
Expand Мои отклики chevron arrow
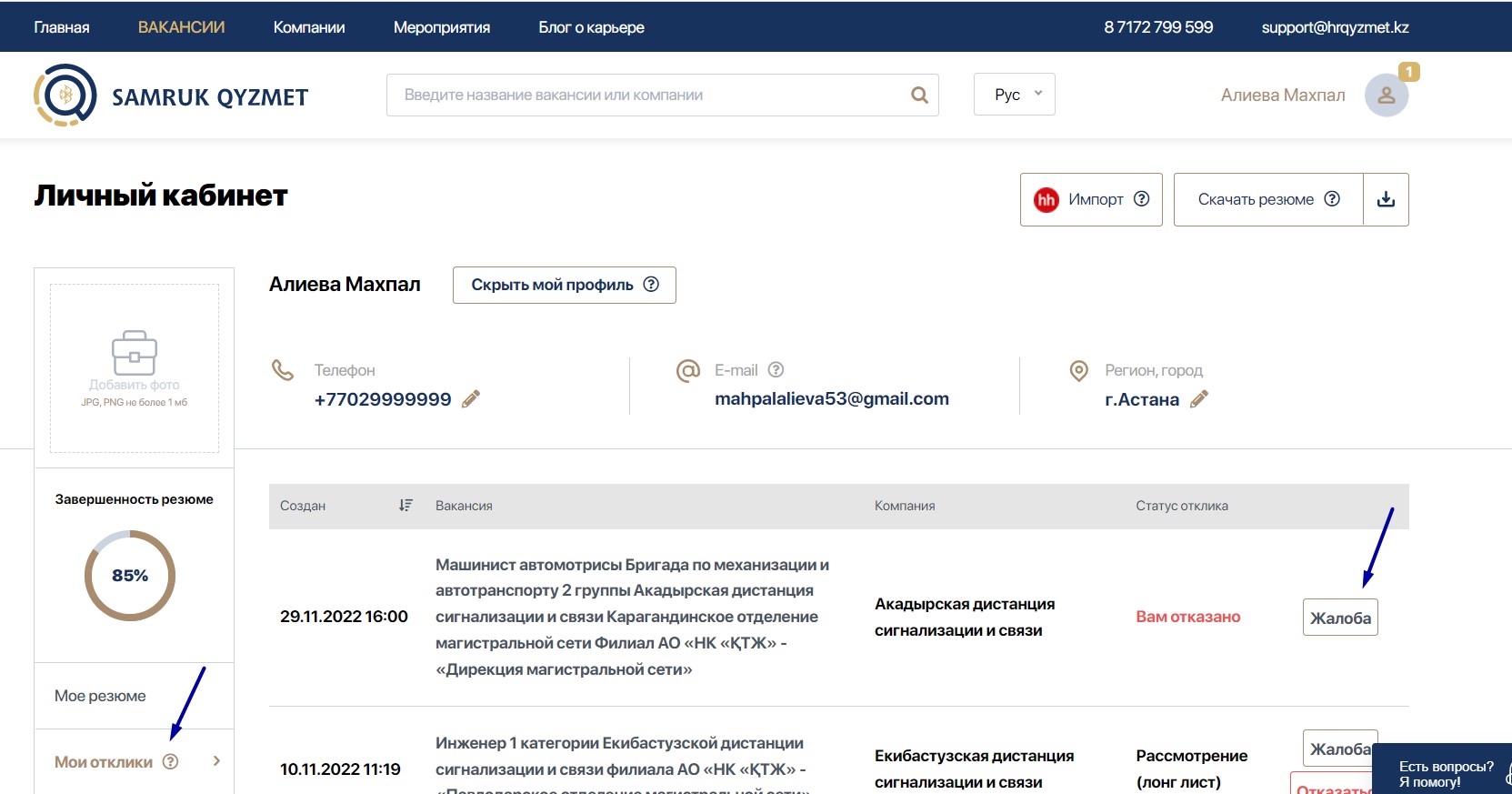pyautogui.click(x=216, y=761)
